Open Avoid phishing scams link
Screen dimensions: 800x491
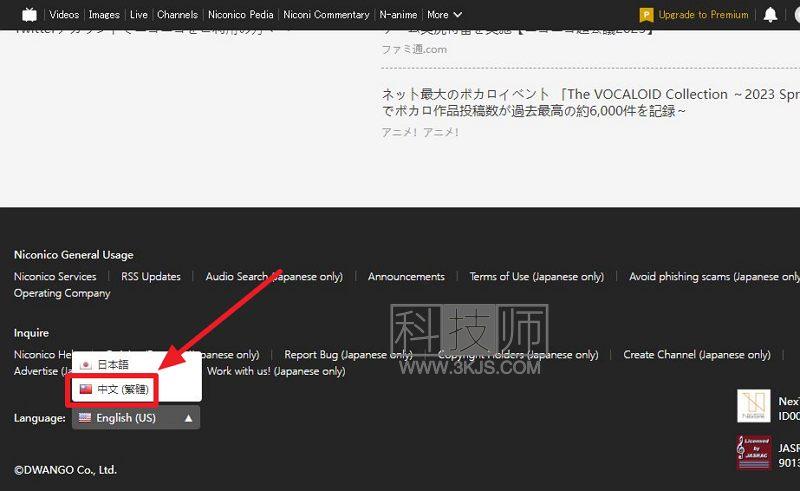pos(714,277)
